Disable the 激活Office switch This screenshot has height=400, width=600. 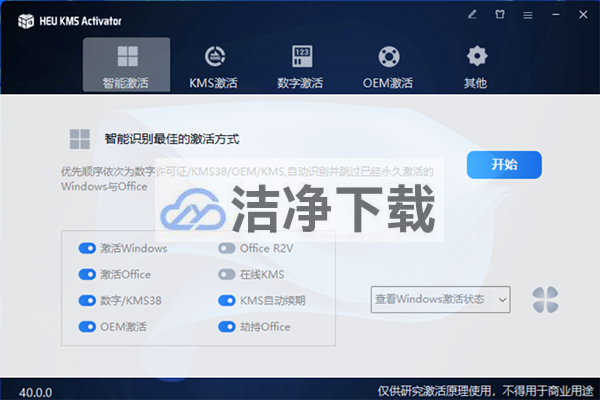click(87, 274)
